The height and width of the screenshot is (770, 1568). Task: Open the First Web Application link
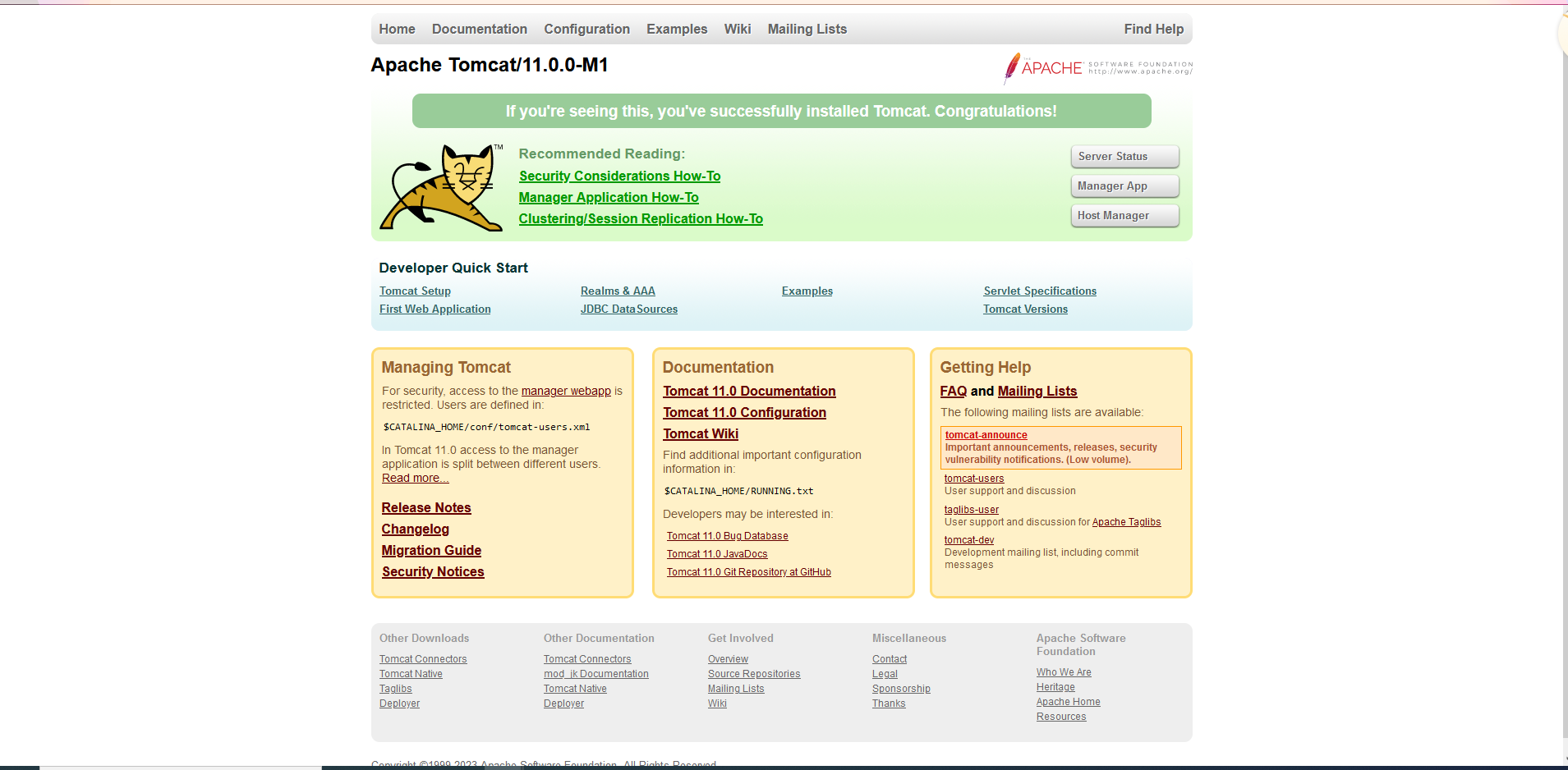click(435, 309)
